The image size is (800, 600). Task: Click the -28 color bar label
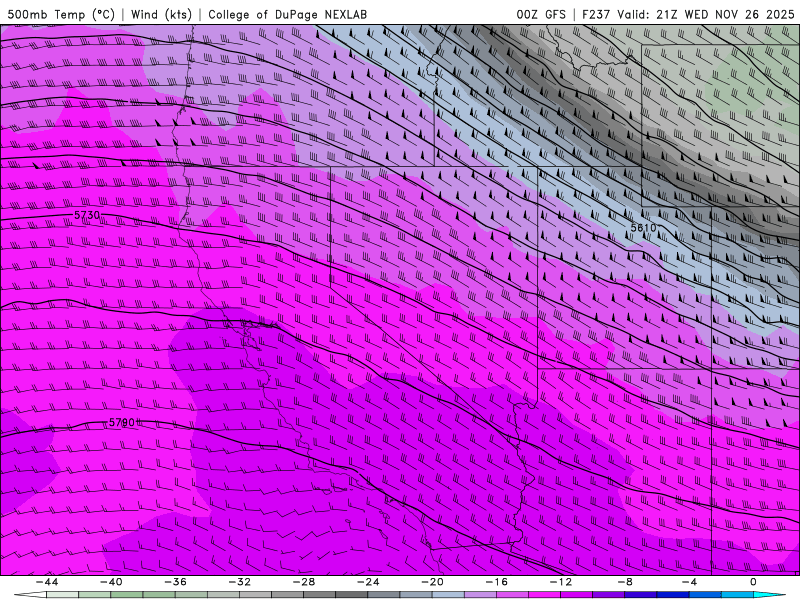pyautogui.click(x=304, y=582)
